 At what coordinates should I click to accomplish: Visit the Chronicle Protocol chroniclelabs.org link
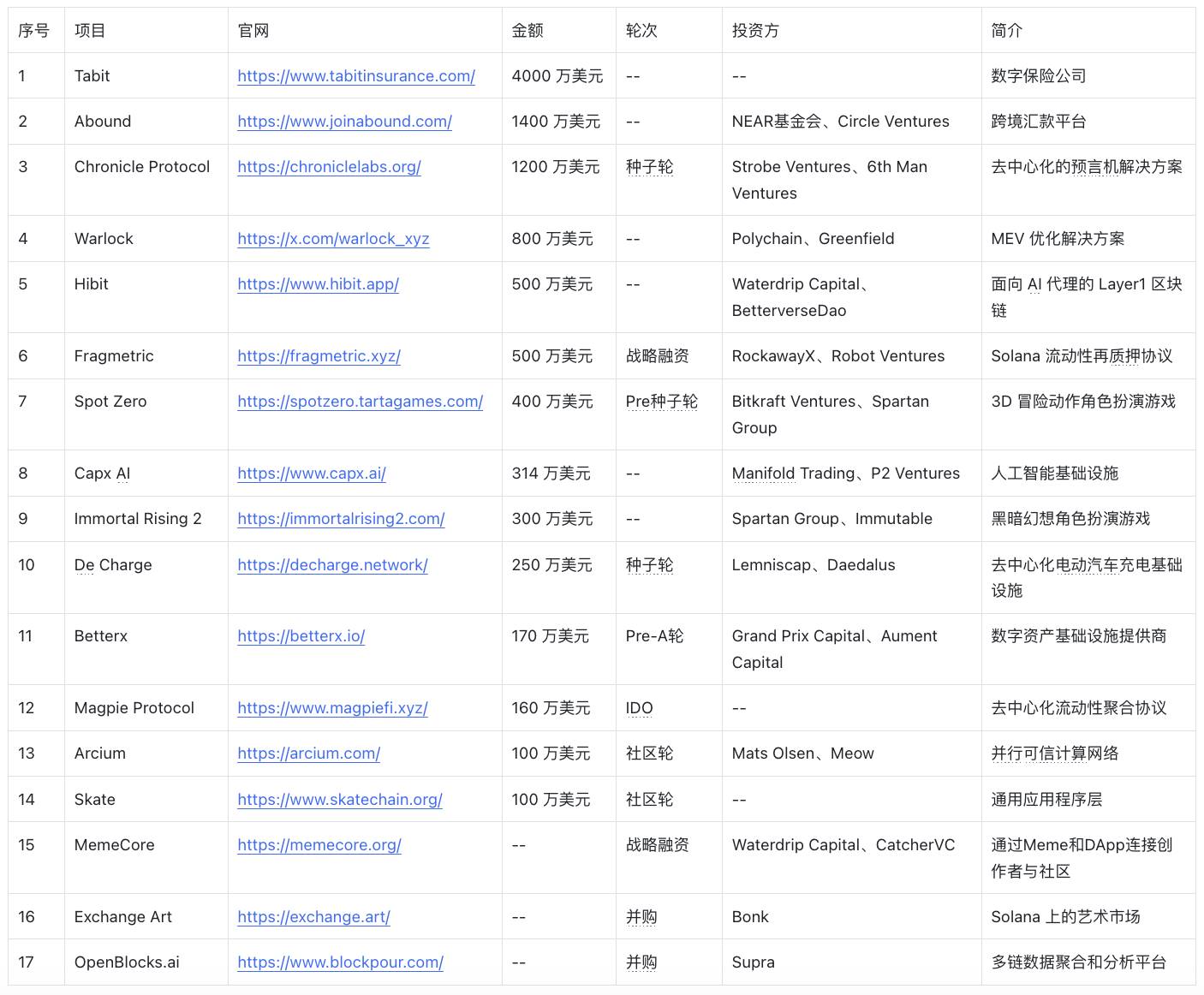329,167
